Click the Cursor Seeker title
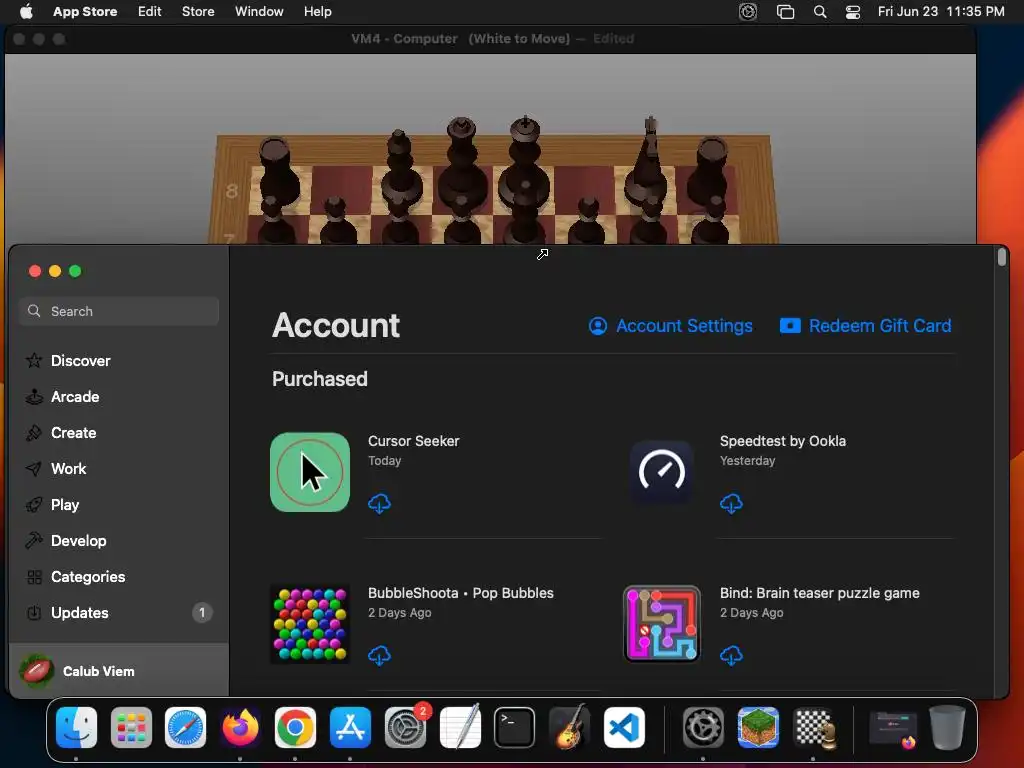 click(x=413, y=441)
